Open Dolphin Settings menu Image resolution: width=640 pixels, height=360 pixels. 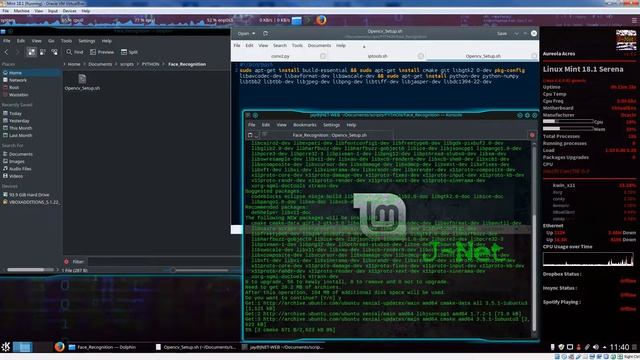87,41
